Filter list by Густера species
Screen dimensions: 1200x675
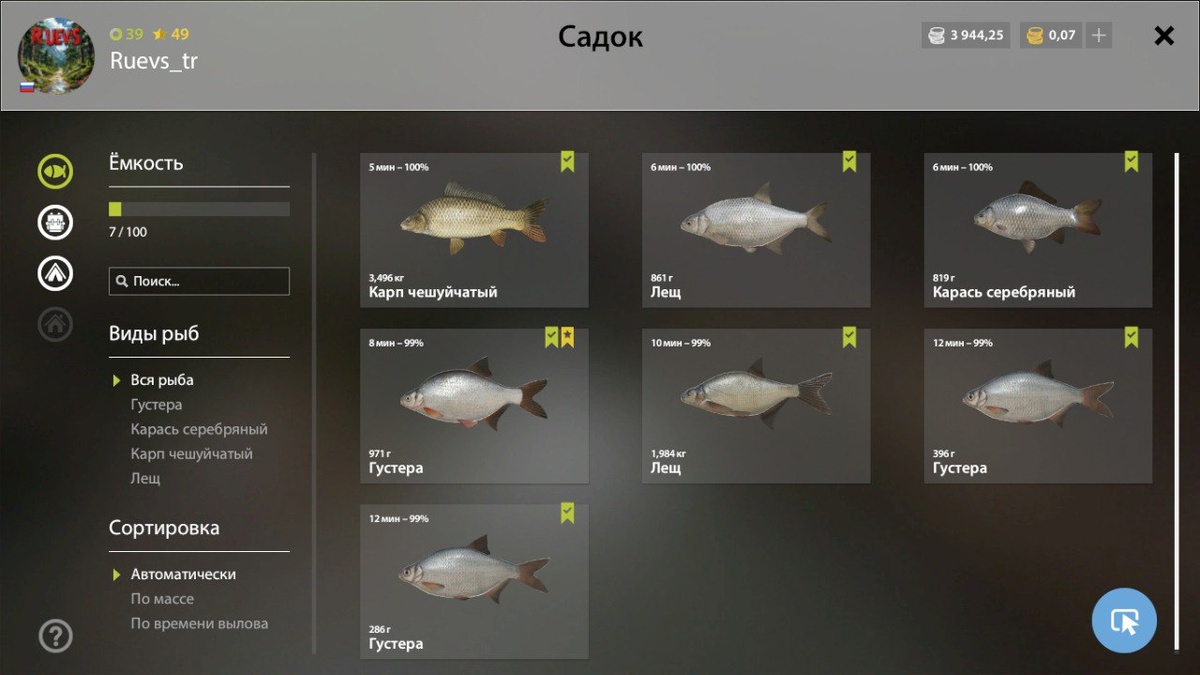click(156, 405)
